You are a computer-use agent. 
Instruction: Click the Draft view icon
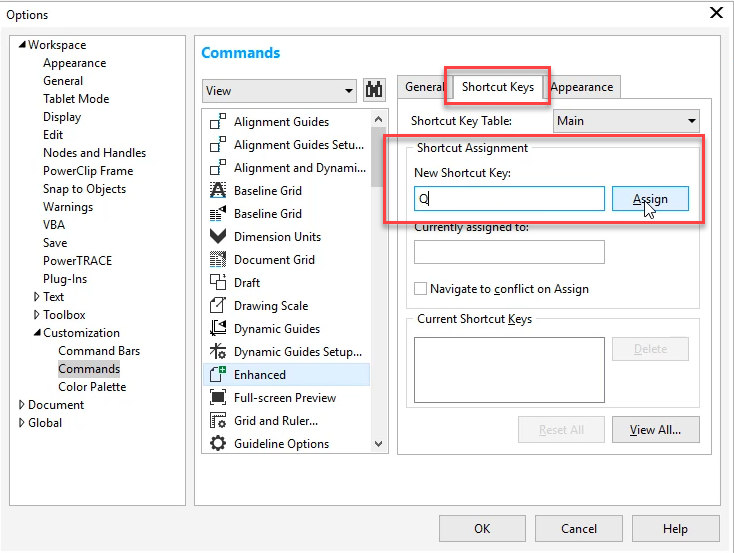(x=218, y=282)
